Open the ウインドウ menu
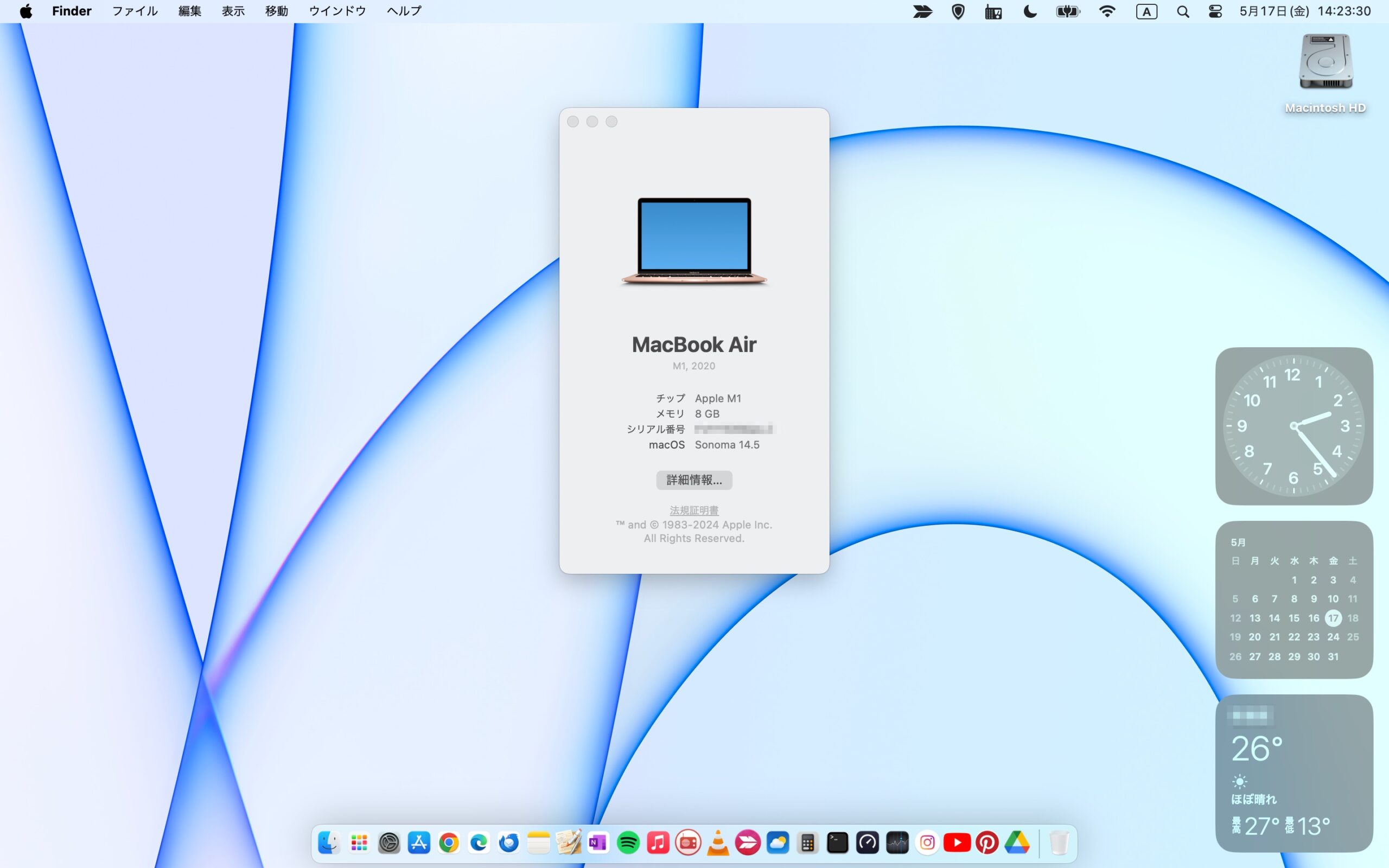Viewport: 1389px width, 868px height. tap(337, 11)
